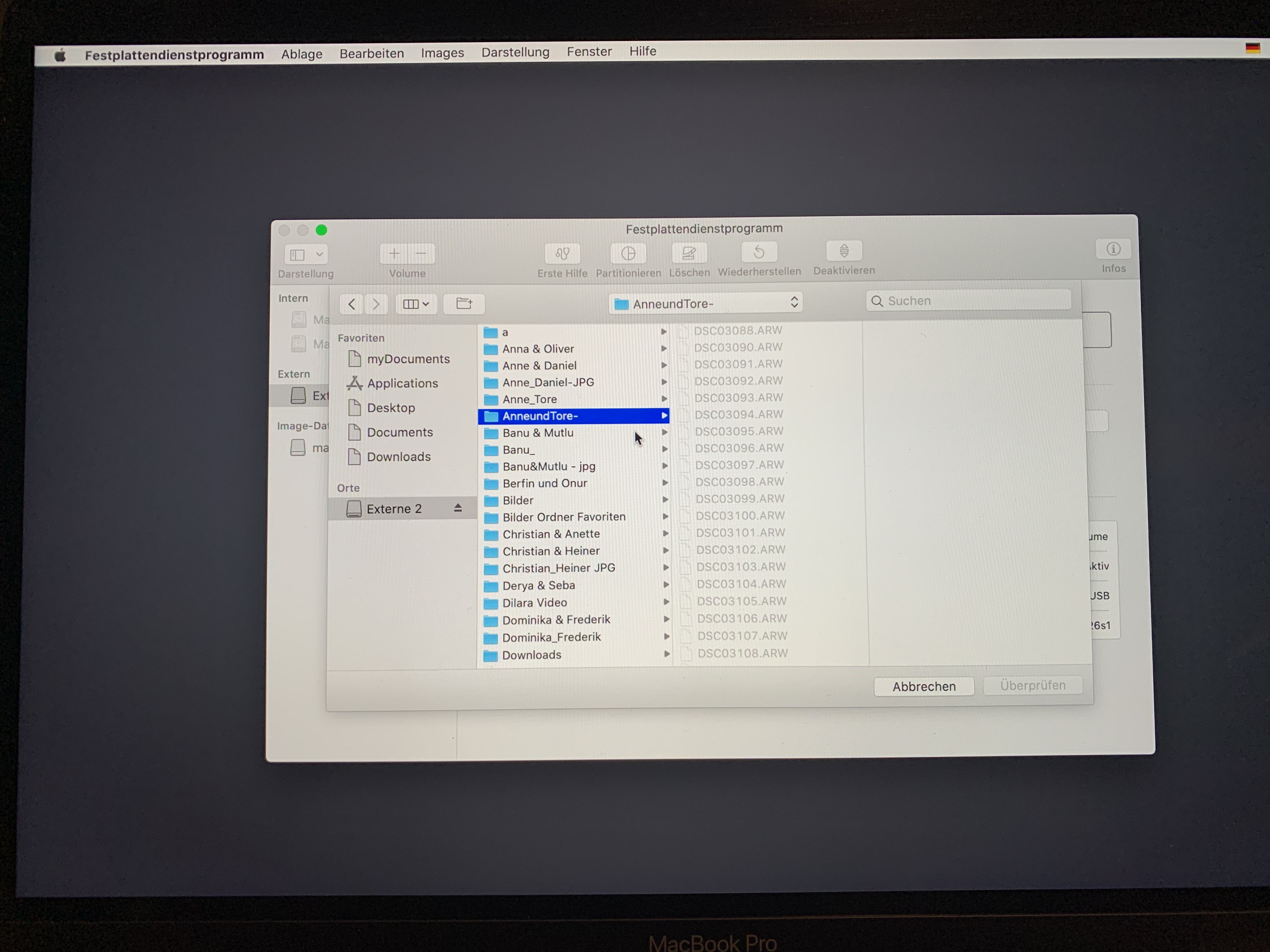Expand the Derya & Seba folder arrow
Viewport: 1270px width, 952px height.
click(x=666, y=585)
